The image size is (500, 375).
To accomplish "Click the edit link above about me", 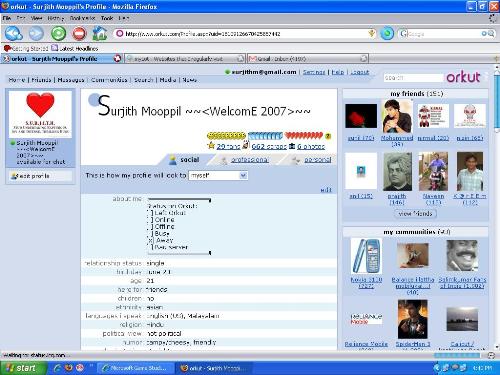I will (326, 190).
